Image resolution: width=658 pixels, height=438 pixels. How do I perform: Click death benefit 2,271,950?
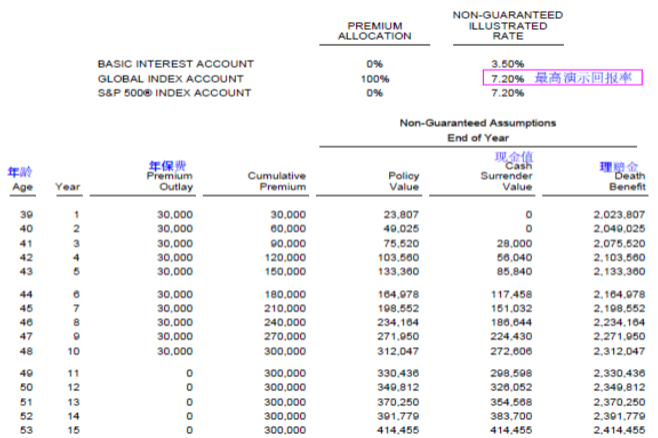click(x=619, y=337)
